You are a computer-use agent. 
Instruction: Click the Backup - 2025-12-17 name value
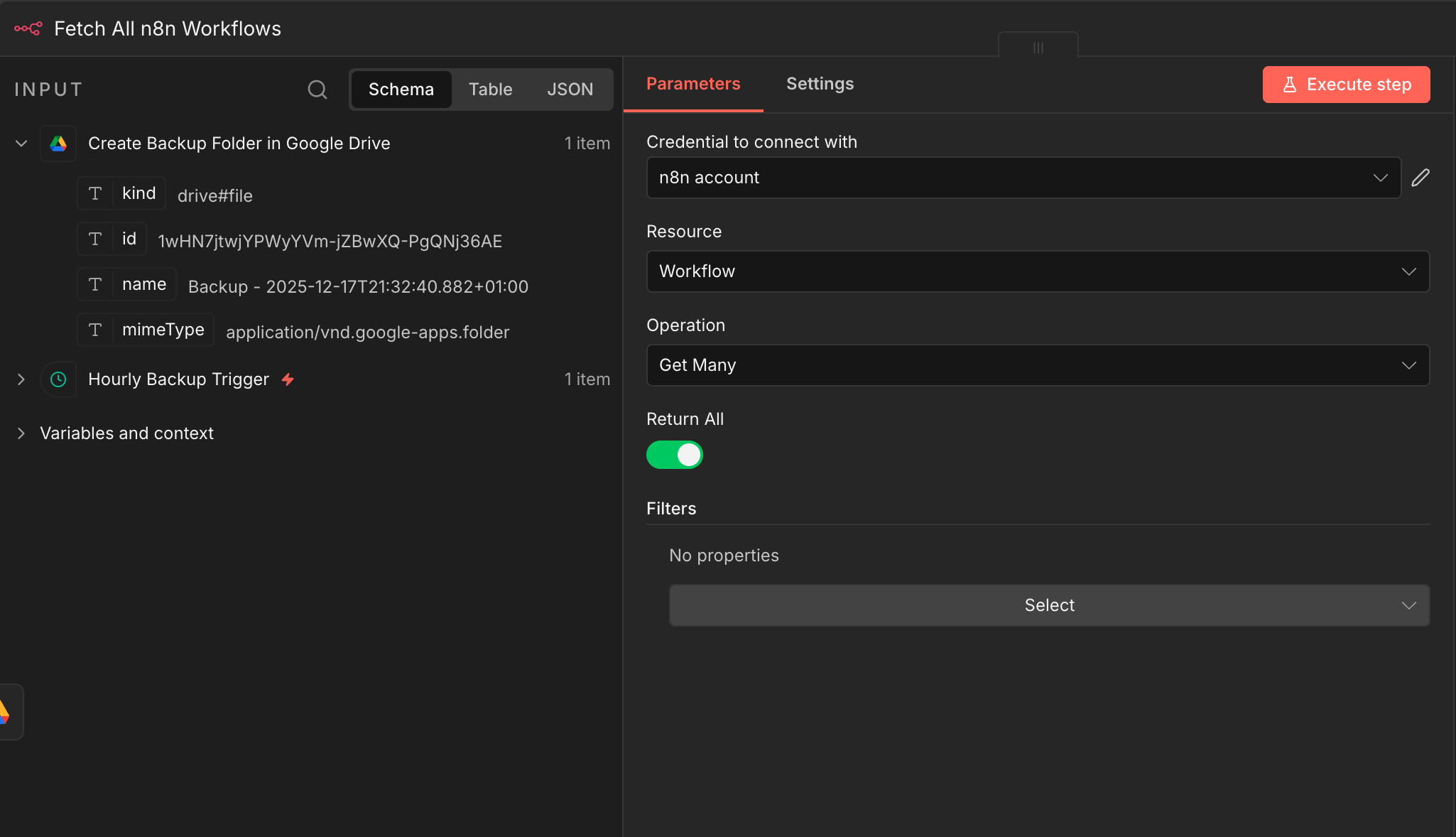[x=359, y=287]
